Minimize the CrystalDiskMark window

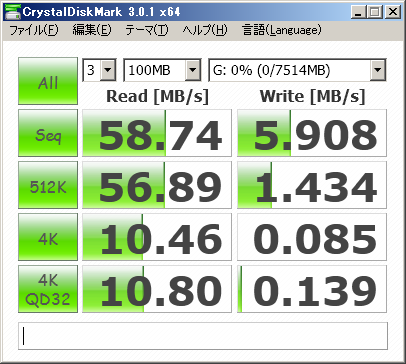(x=358, y=12)
